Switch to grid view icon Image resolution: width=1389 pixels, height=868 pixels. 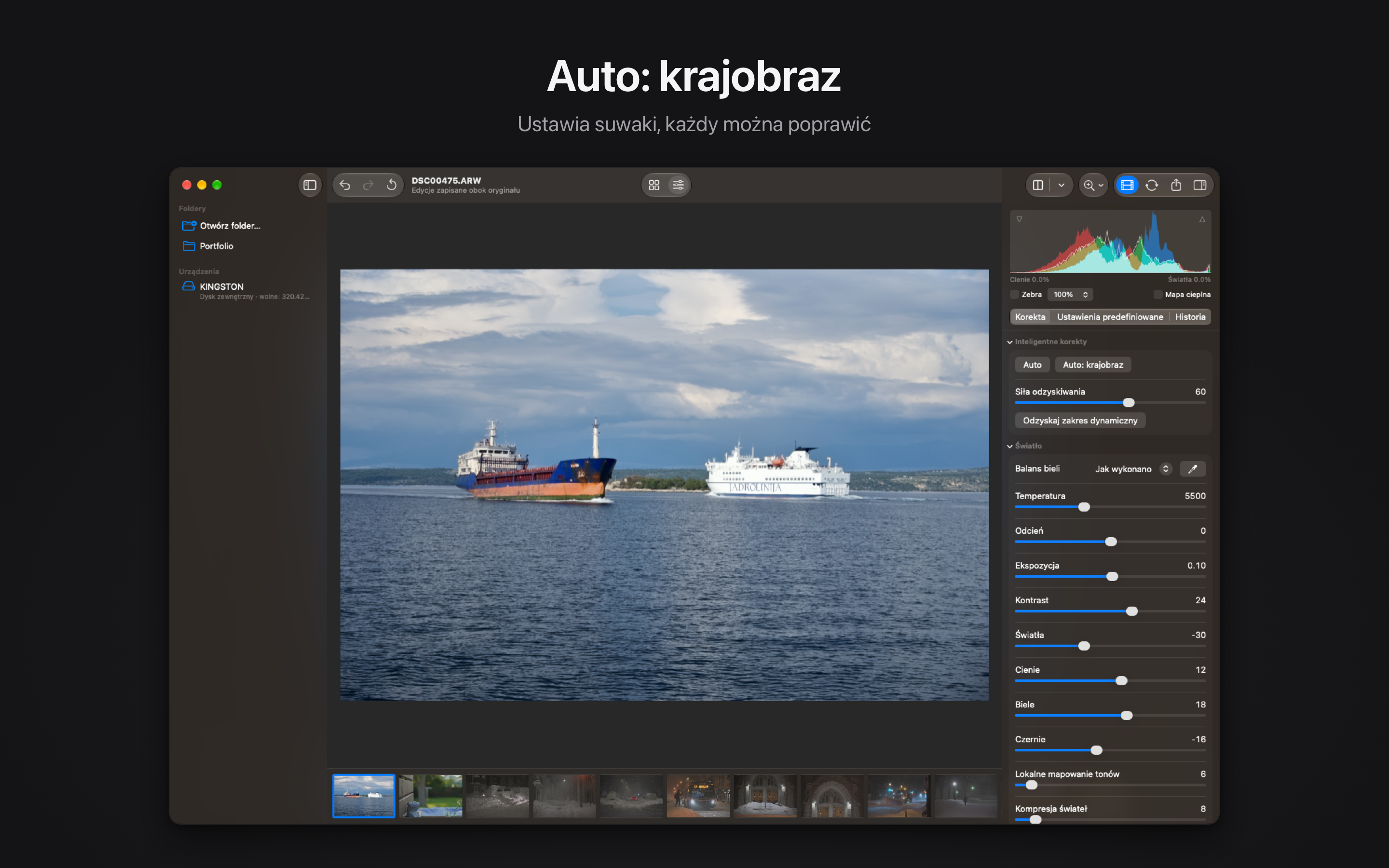coord(654,185)
